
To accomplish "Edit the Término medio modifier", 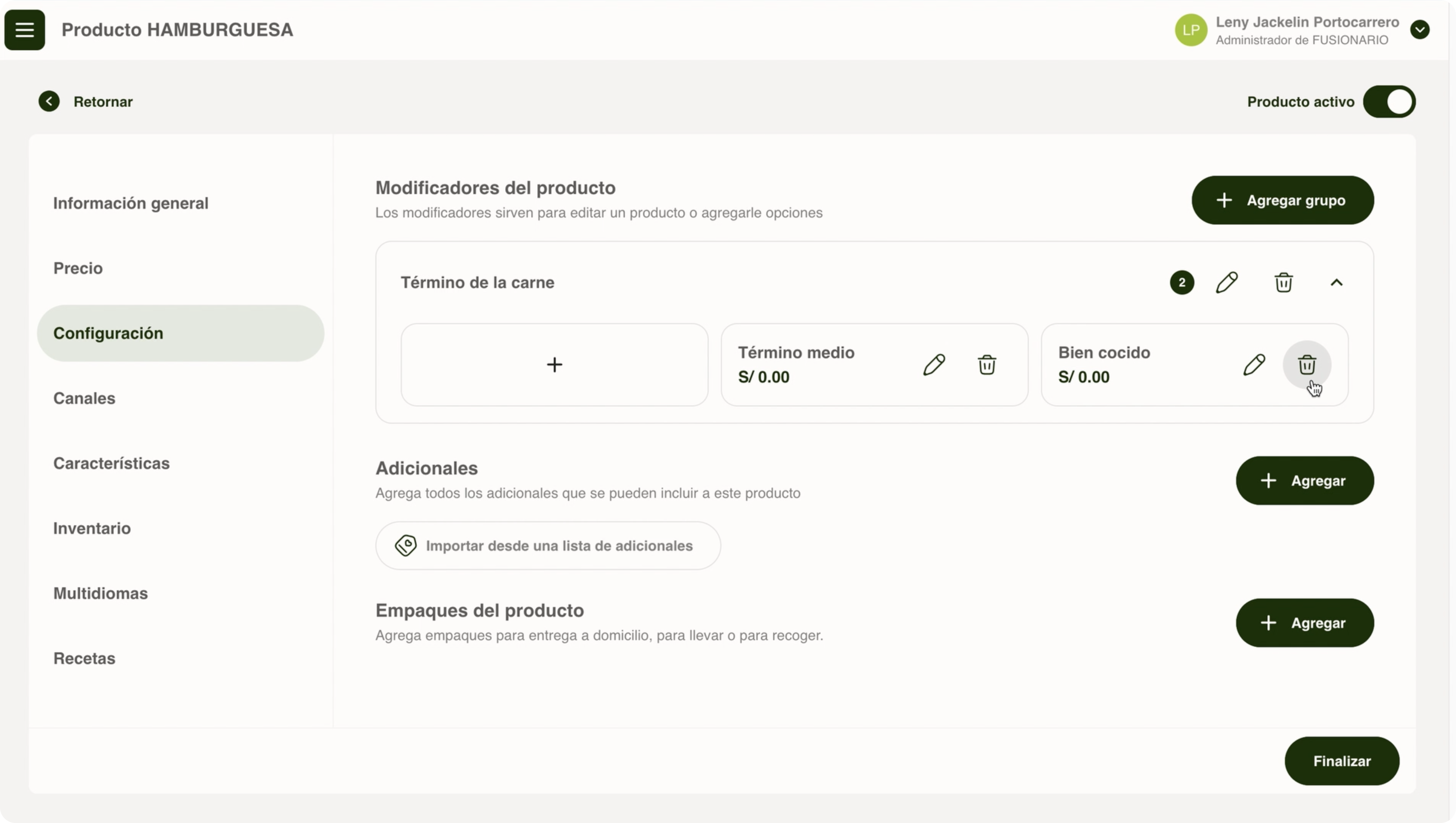I will [934, 365].
